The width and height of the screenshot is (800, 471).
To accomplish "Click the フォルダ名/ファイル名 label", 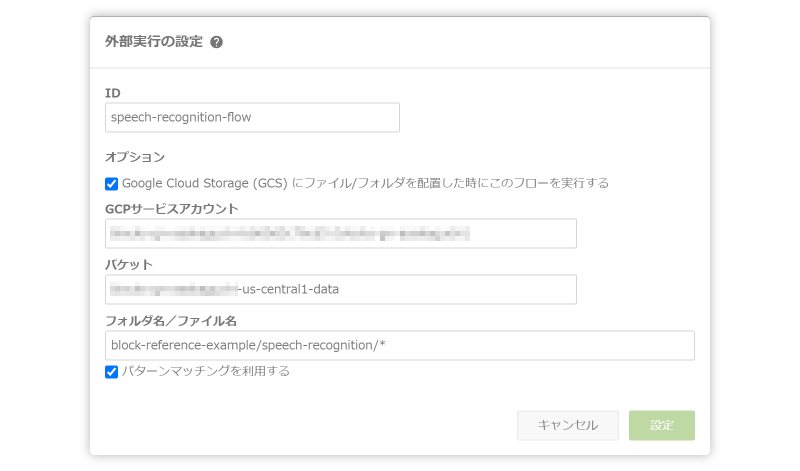I will click(171, 321).
